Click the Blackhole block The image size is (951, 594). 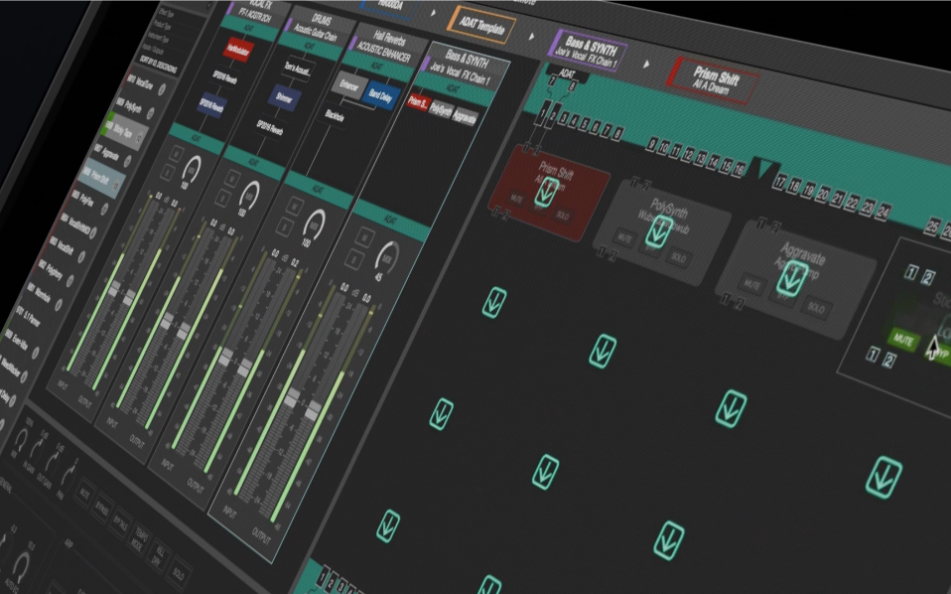(x=334, y=116)
